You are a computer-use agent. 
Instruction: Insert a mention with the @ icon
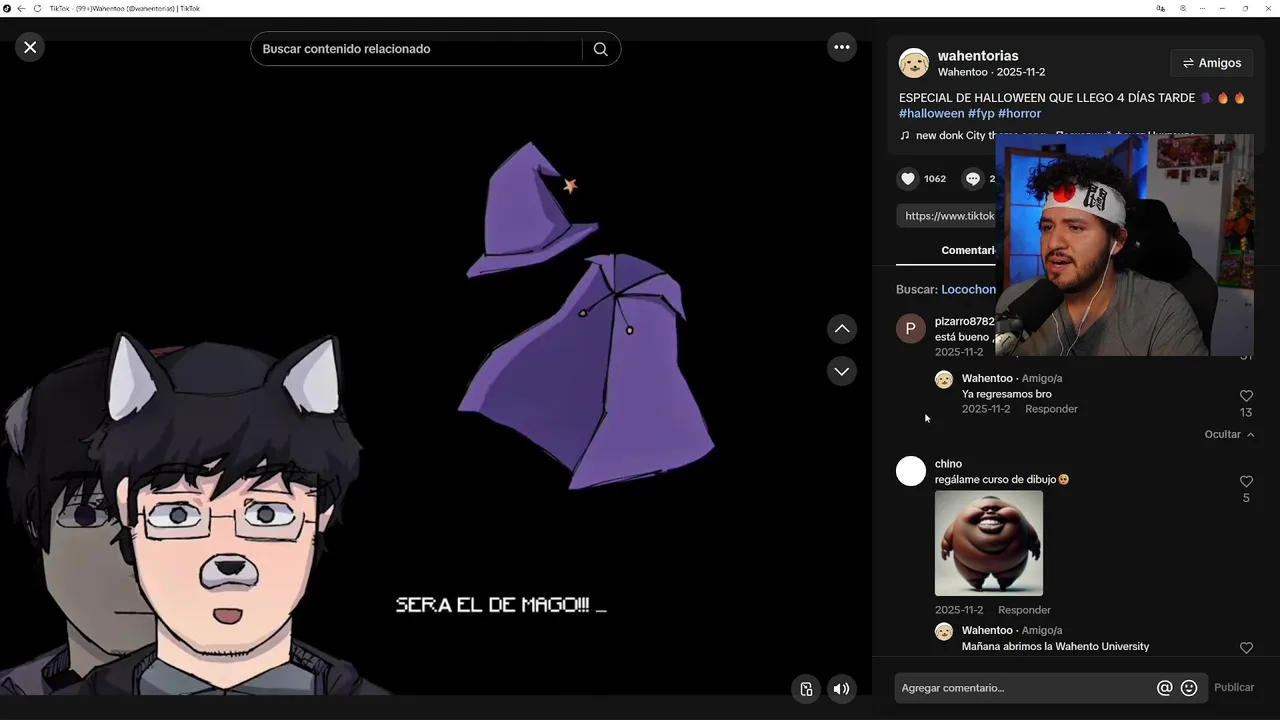click(1164, 688)
